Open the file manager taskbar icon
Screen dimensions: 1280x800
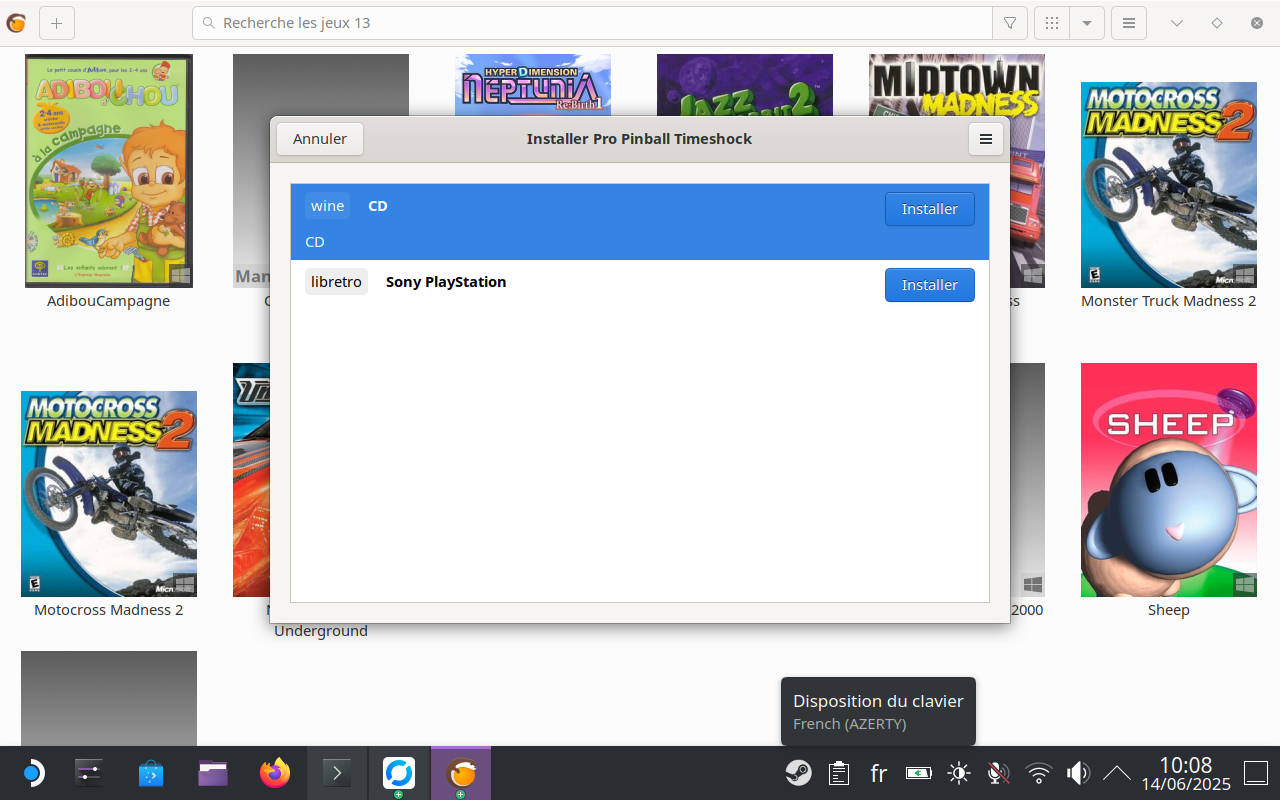click(213, 773)
